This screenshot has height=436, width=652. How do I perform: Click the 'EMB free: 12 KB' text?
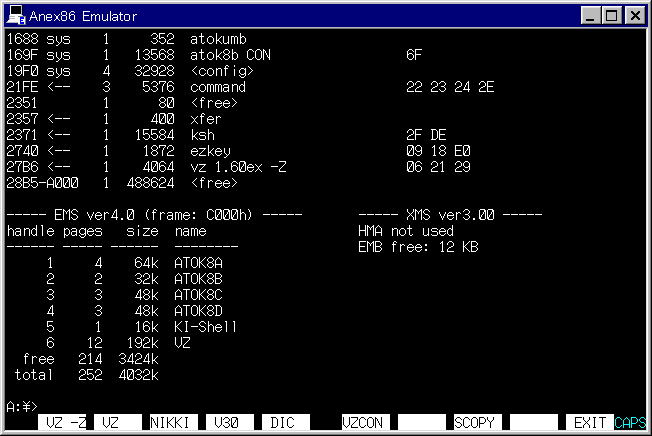coord(418,247)
